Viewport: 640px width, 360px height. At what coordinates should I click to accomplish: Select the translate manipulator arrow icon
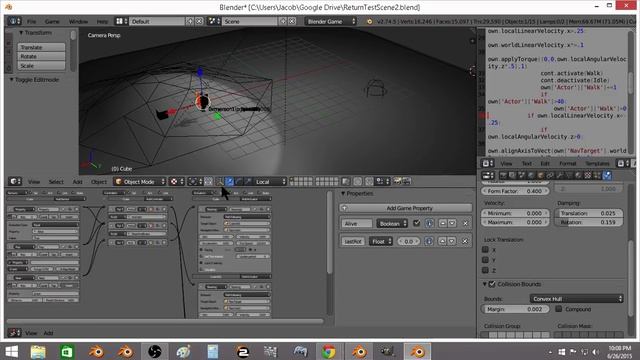click(x=230, y=182)
